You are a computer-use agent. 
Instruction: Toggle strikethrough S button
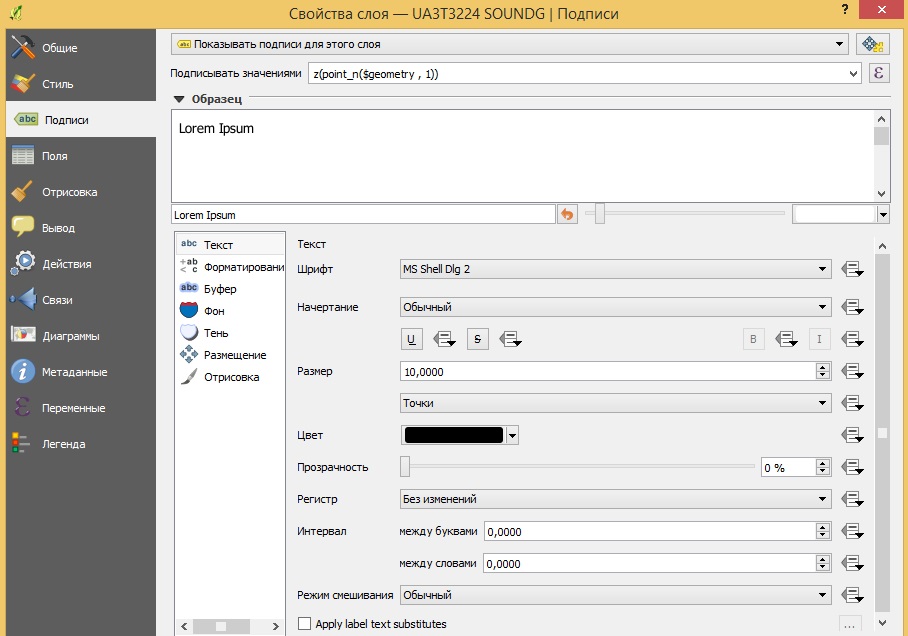(477, 339)
